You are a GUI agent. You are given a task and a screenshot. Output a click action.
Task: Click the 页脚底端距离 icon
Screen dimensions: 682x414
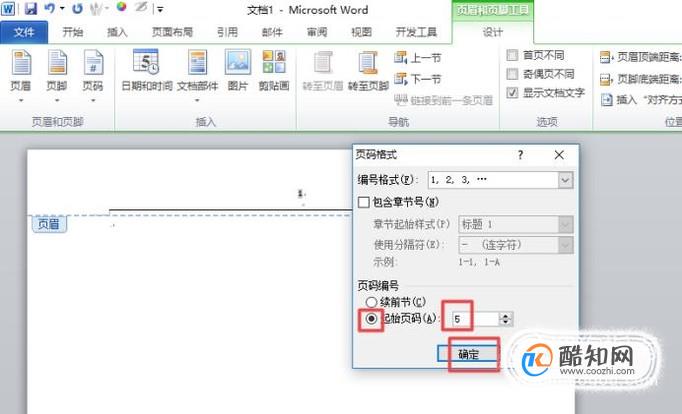click(606, 79)
